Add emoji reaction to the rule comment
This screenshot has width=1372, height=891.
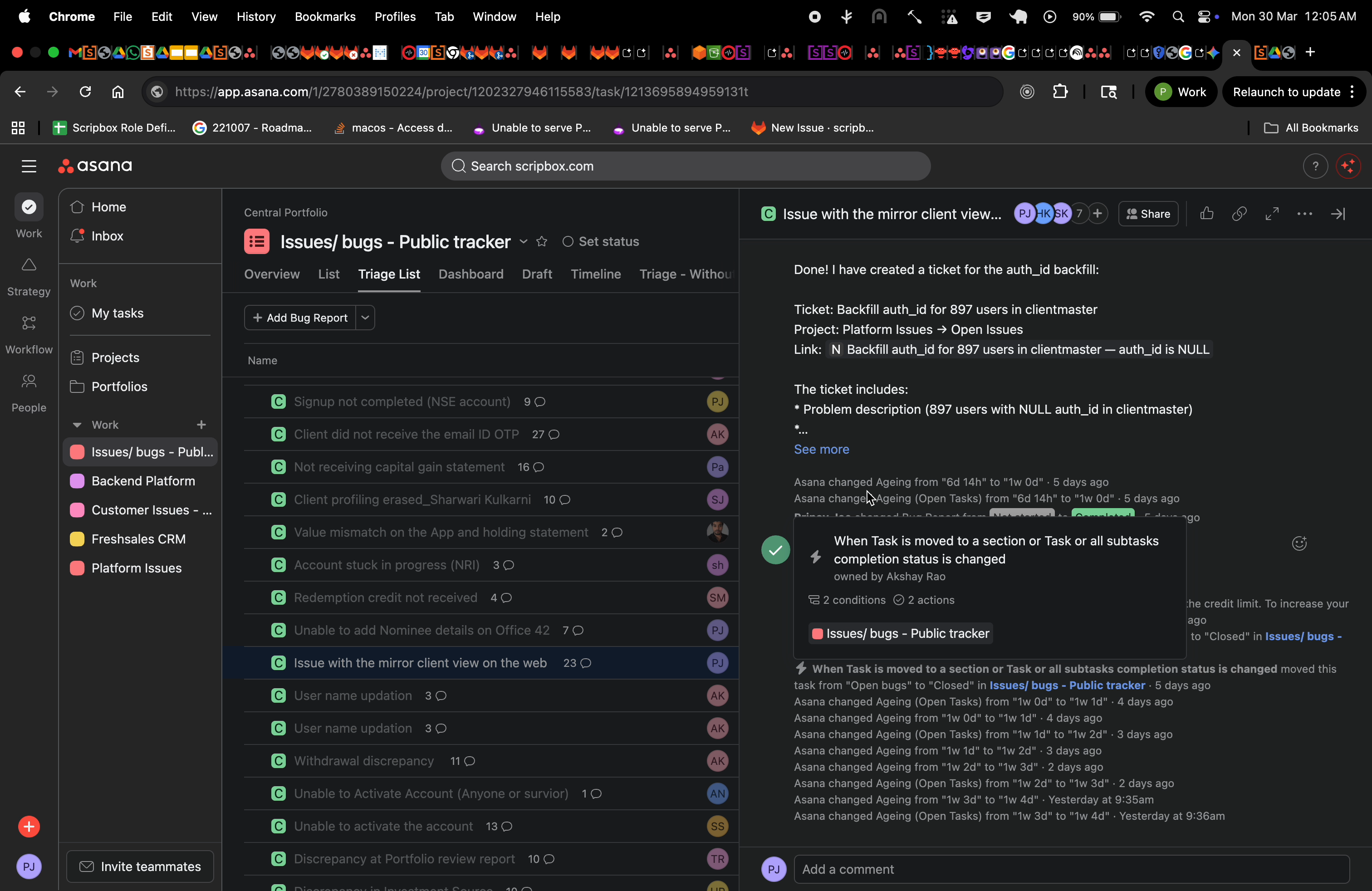click(x=1299, y=543)
